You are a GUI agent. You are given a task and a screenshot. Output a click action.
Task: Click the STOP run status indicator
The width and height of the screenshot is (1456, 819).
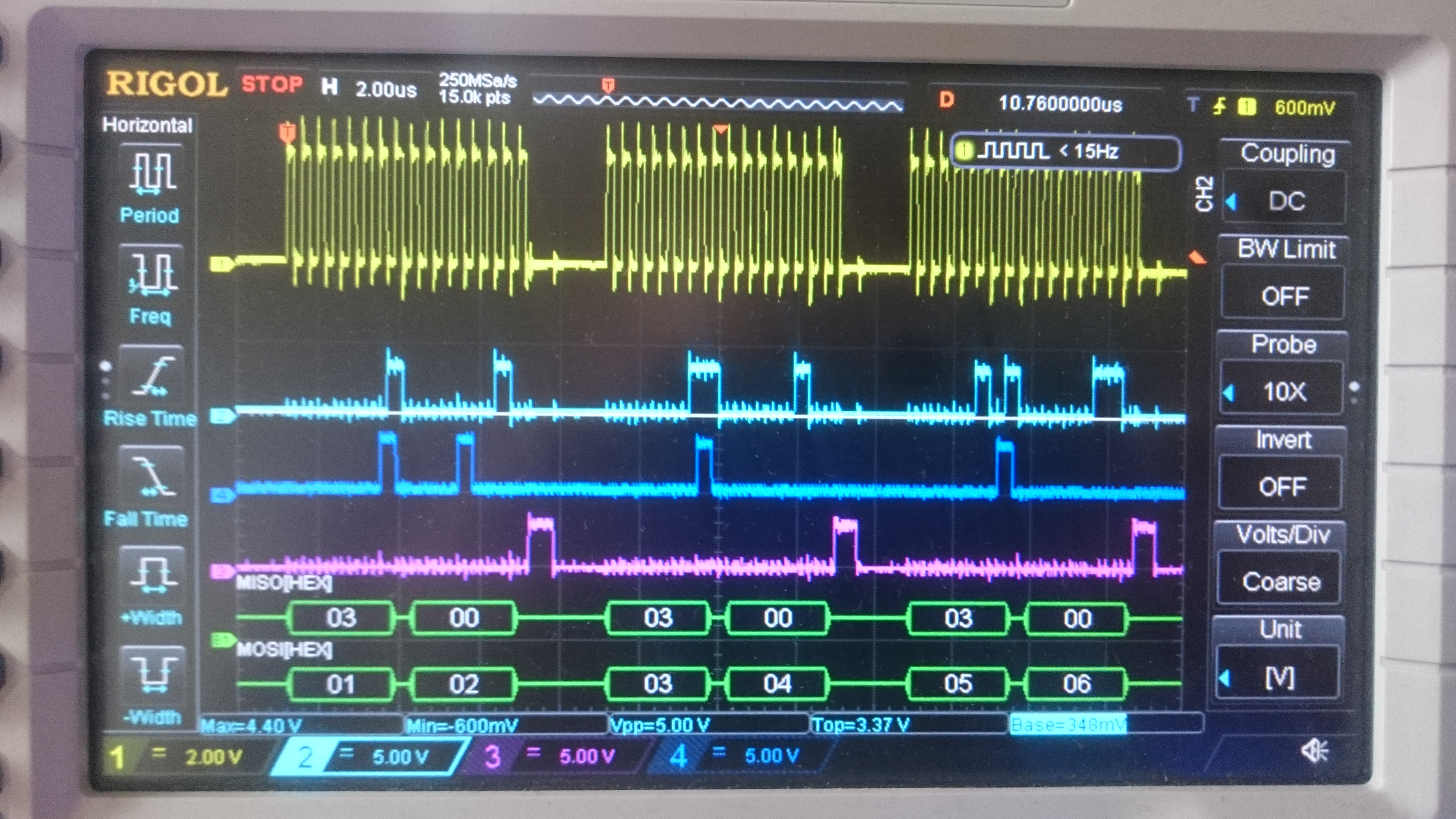tap(273, 84)
